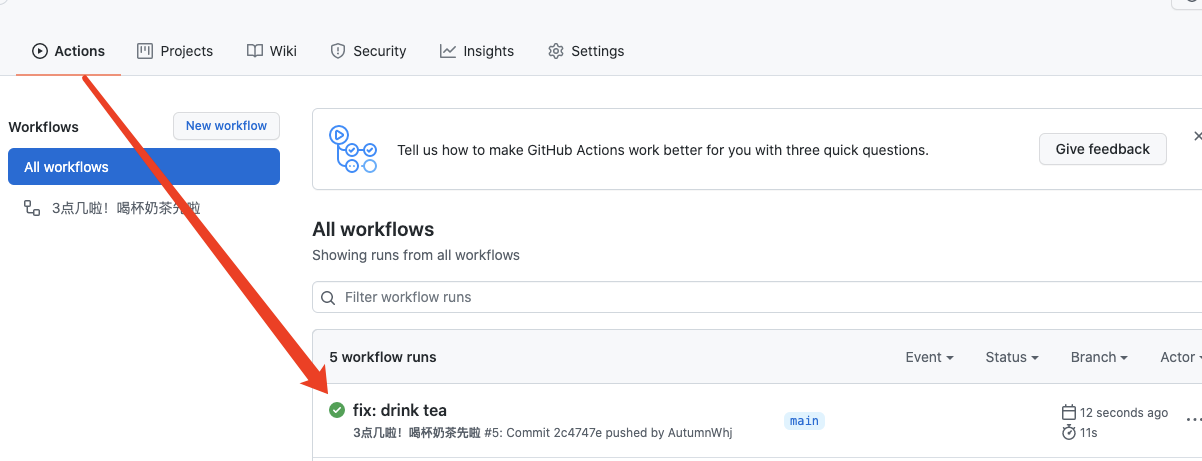Open the Status filter dropdown
Screen dimensions: 1202x461
[x=1012, y=357]
